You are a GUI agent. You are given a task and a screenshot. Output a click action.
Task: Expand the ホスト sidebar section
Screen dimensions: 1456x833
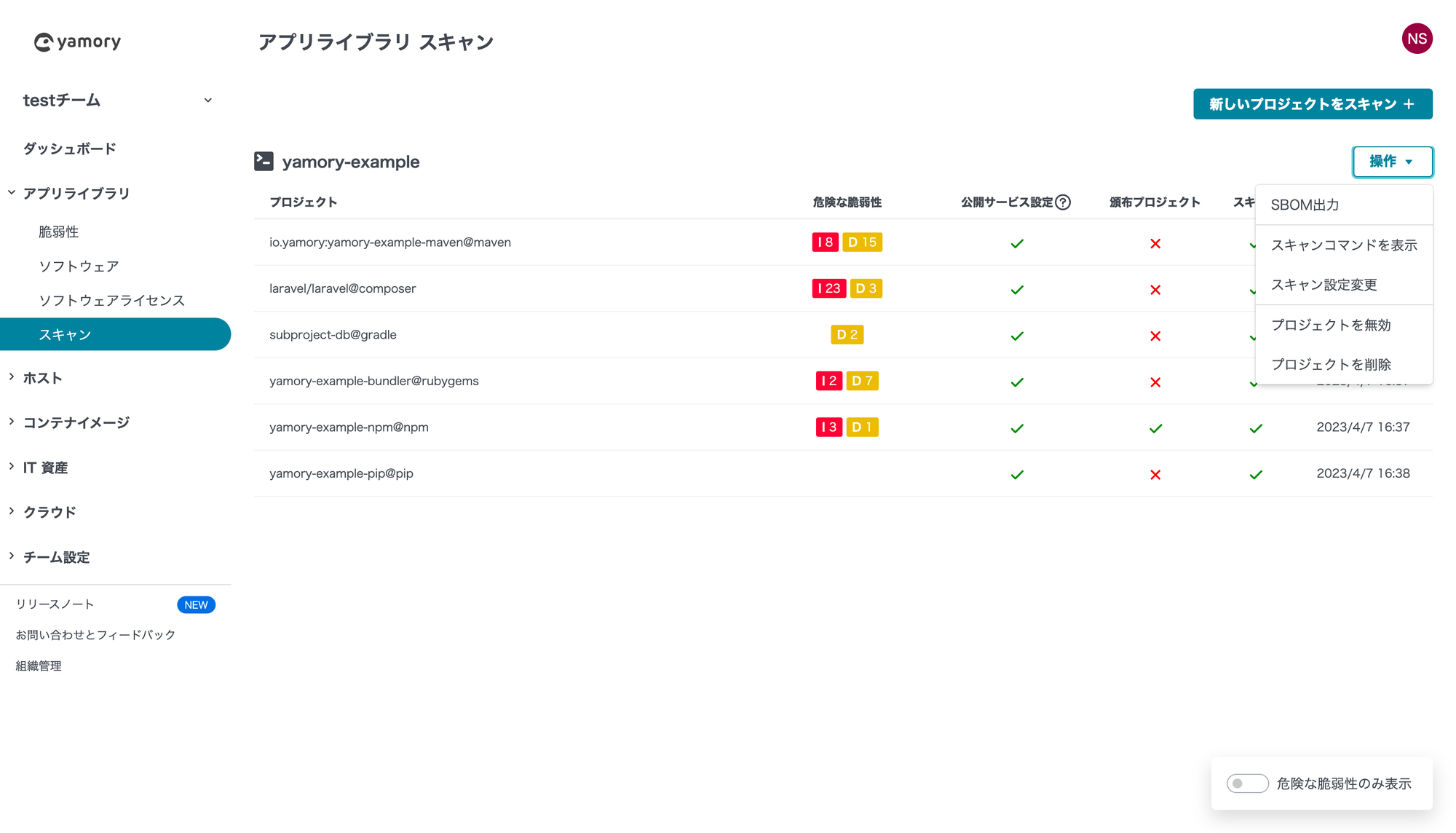(x=42, y=378)
